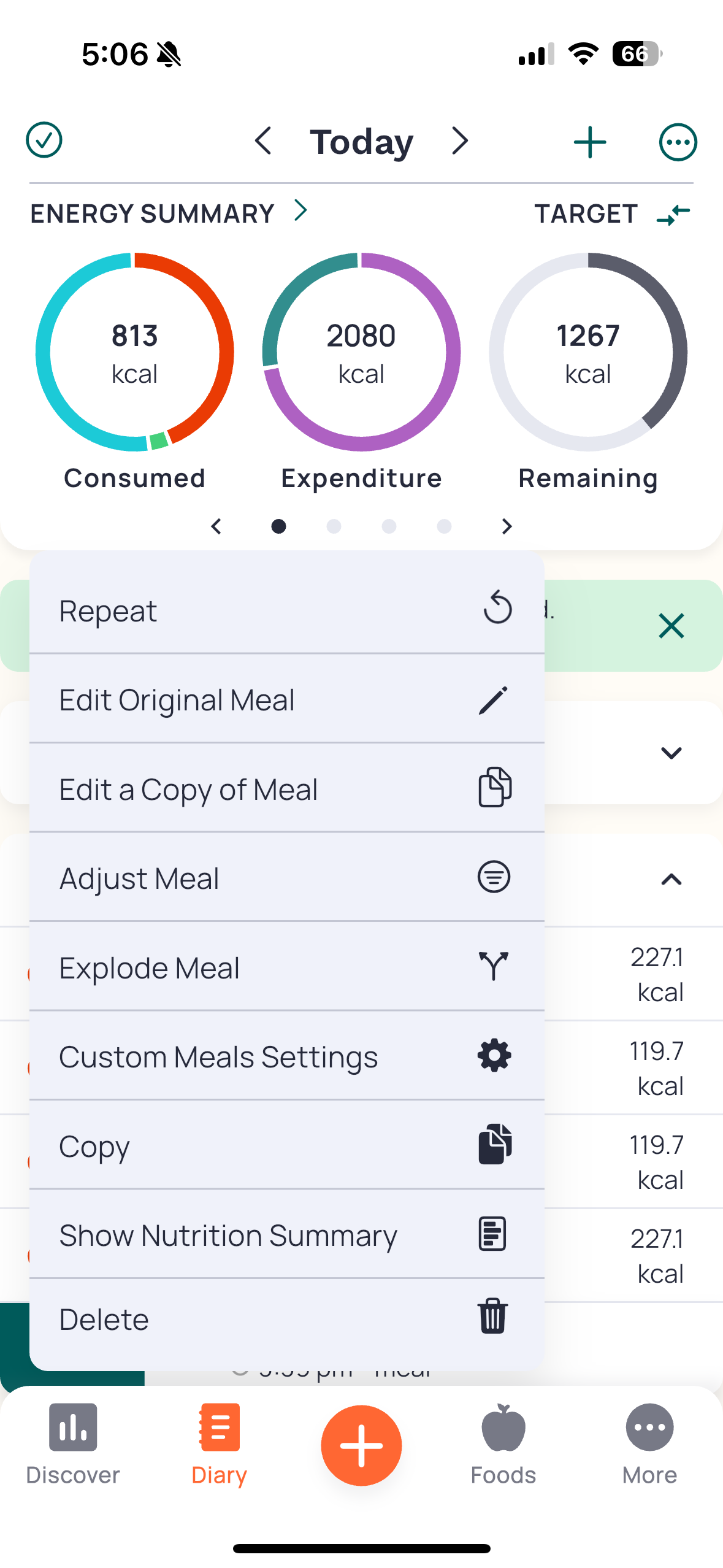Image resolution: width=723 pixels, height=1568 pixels.
Task: Dismiss the green notification banner
Action: click(671, 626)
